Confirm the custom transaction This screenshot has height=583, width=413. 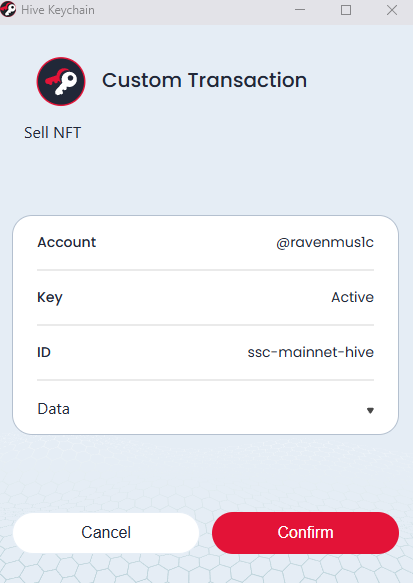pyautogui.click(x=305, y=532)
